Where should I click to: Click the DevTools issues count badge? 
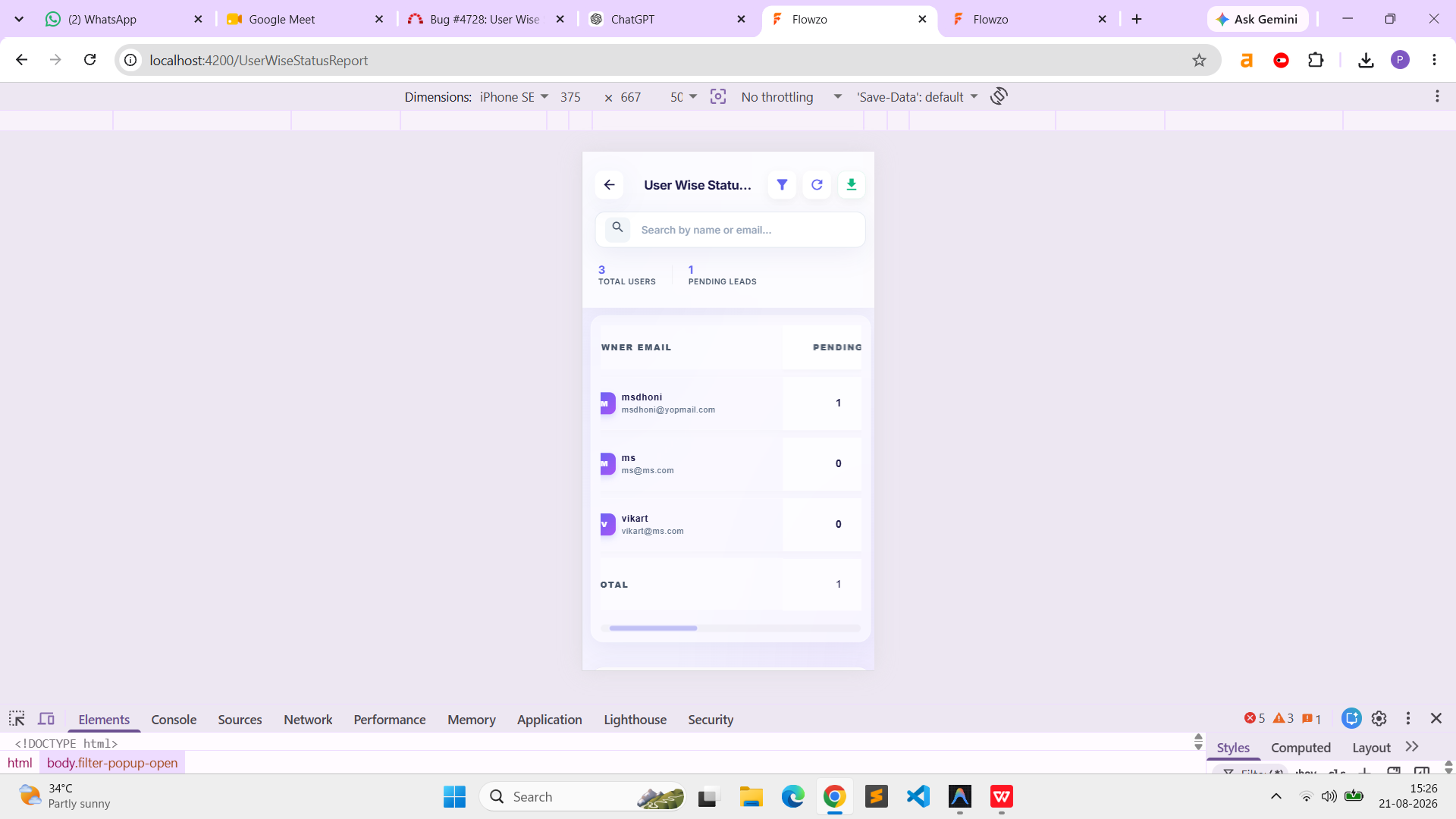pyautogui.click(x=1312, y=719)
